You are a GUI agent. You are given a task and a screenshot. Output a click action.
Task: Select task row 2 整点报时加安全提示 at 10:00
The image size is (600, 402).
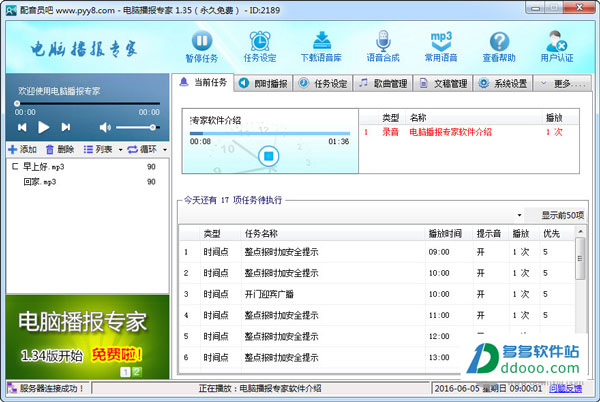[x=377, y=273]
